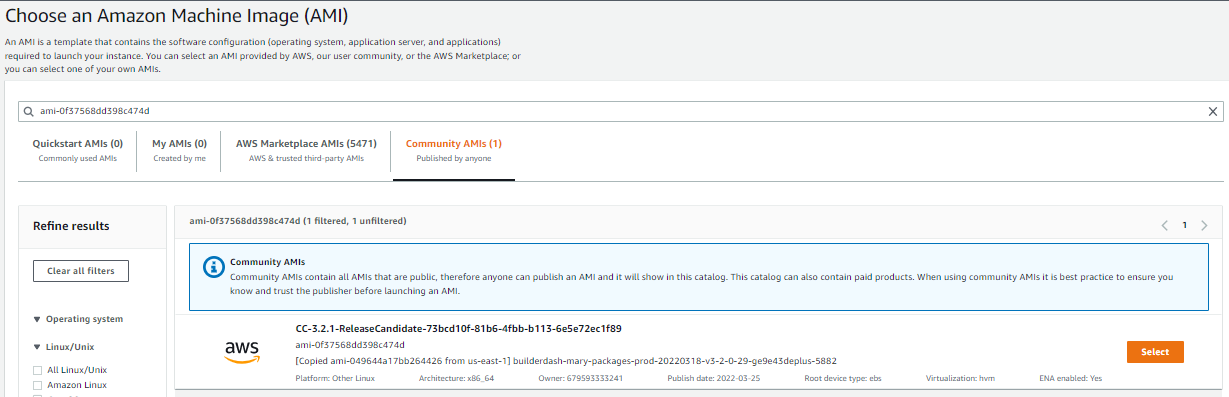This screenshot has height=397, width=1229.
Task: Check the All Linux/Unix checkbox
Action: [38, 370]
